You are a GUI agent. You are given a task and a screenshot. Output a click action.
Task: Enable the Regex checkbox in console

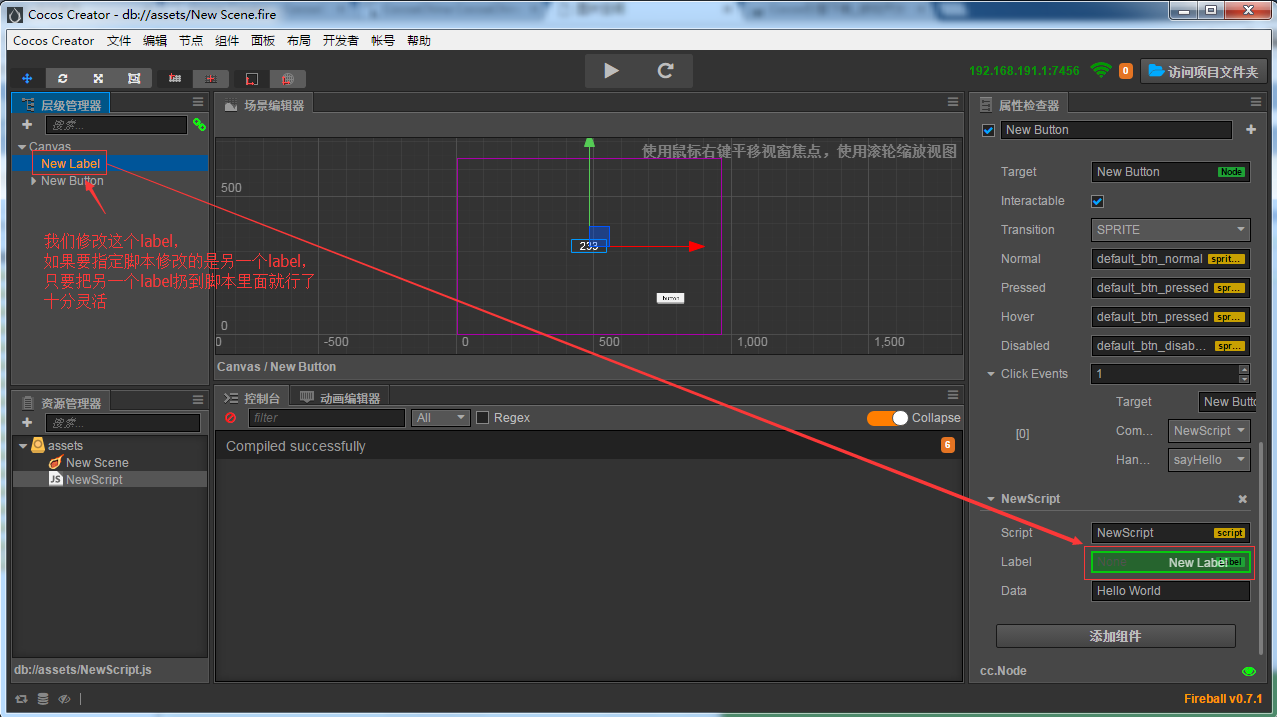[x=482, y=418]
